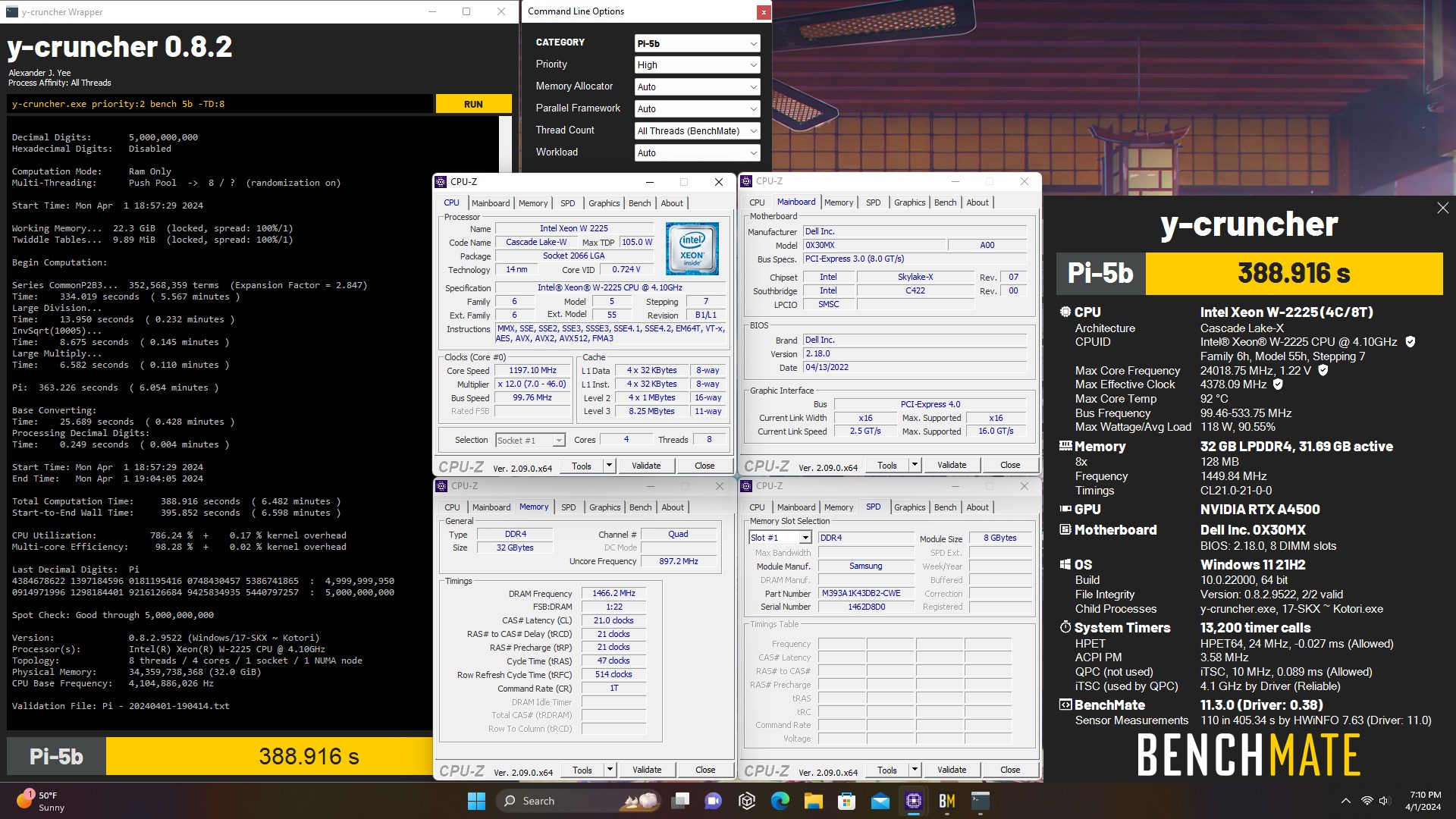Click the System Timers clock icon
The height and width of the screenshot is (819, 1456).
click(1065, 627)
